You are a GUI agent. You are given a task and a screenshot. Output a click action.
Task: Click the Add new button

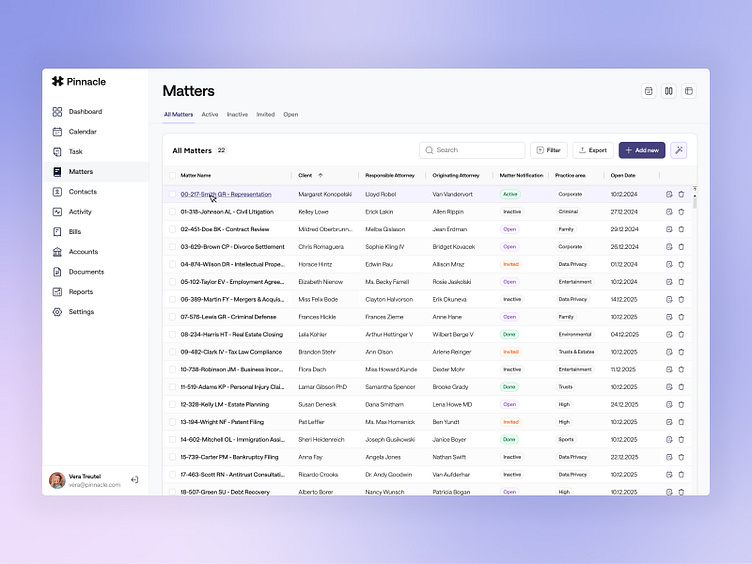[x=641, y=150]
